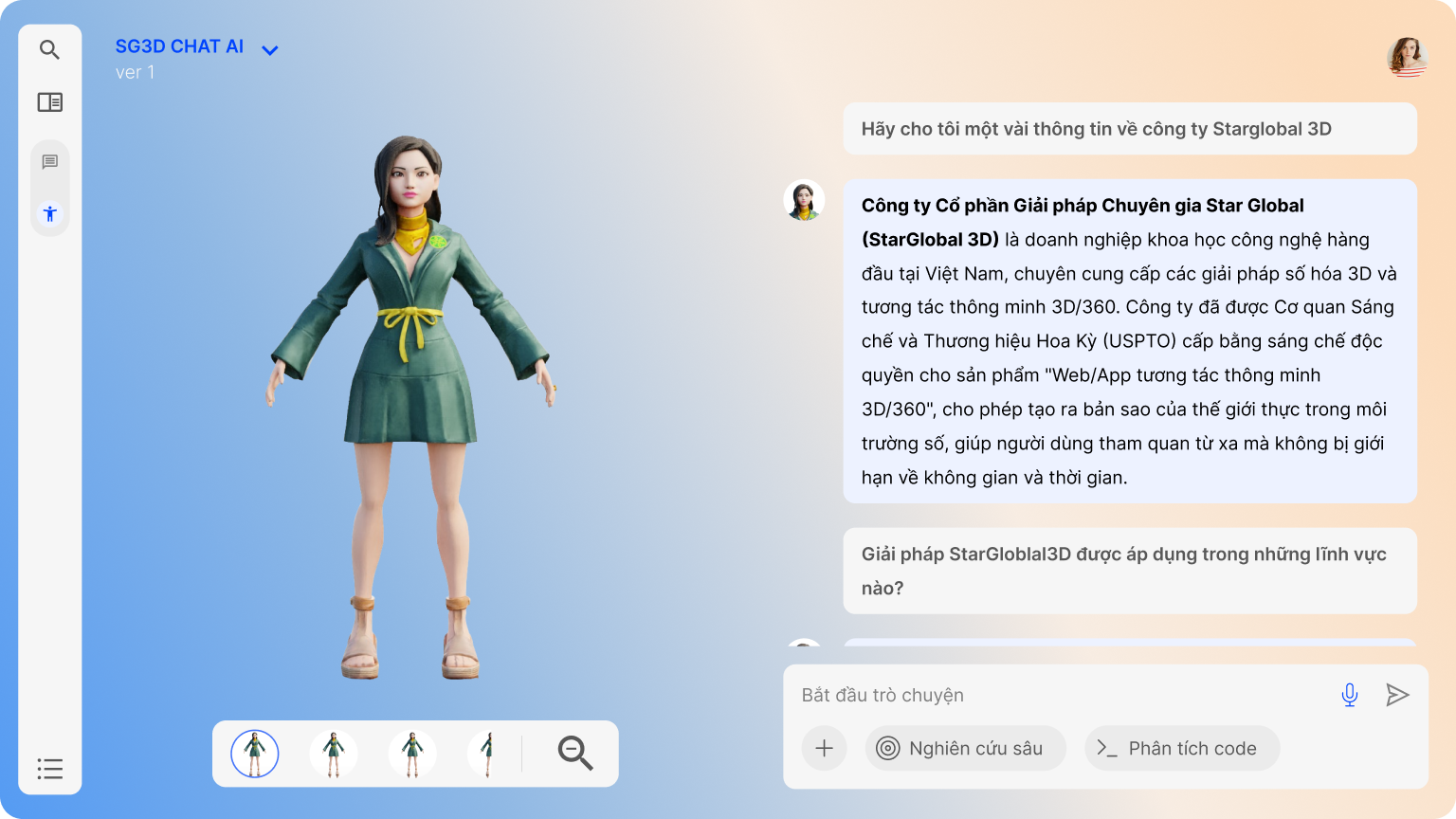Click the search magnifier icon in sidebar
1456x819 pixels.
pyautogui.click(x=49, y=49)
